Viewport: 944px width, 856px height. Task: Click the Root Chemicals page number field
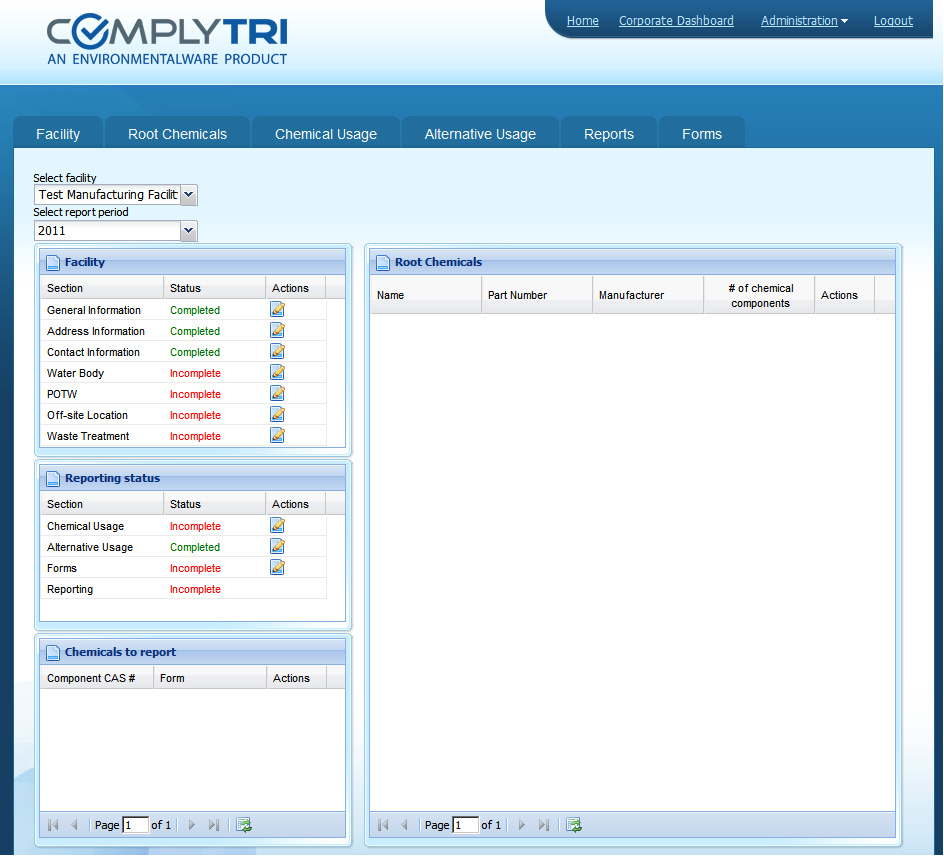click(x=465, y=825)
